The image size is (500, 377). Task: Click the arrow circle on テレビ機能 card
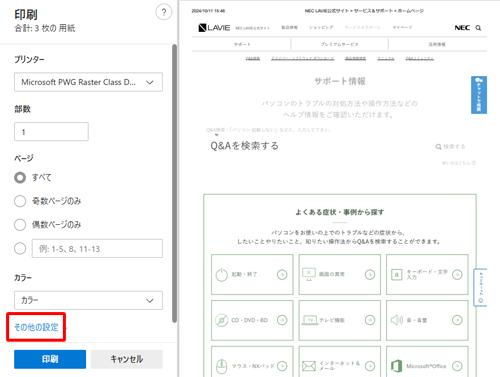click(370, 320)
